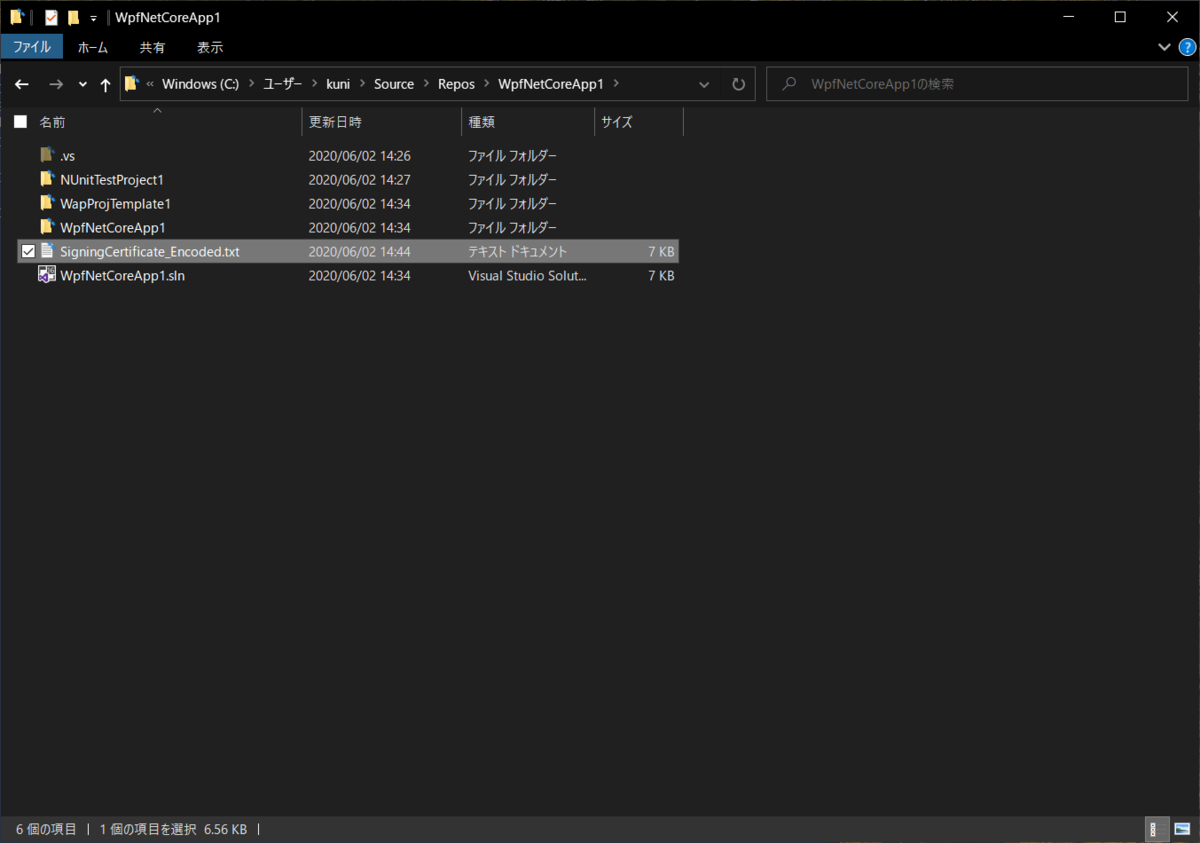This screenshot has width=1200, height=843.
Task: Select the NUnitTestProject1 folder name
Action: [111, 180]
